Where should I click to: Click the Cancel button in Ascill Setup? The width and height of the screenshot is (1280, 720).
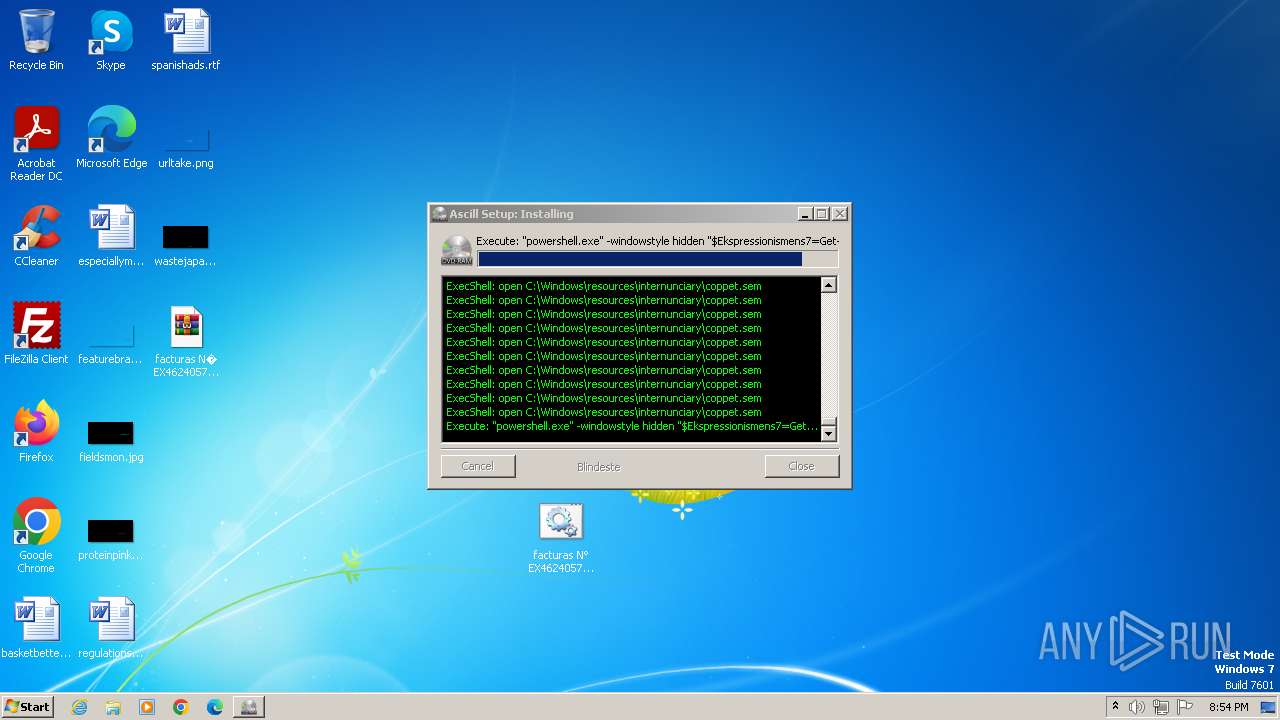[478, 466]
